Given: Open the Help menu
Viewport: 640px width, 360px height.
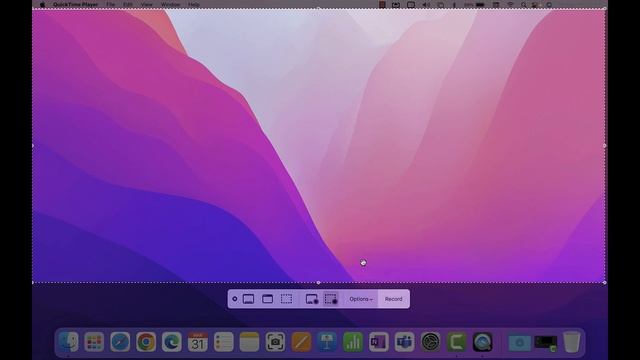Looking at the screenshot, I should point(194,5).
